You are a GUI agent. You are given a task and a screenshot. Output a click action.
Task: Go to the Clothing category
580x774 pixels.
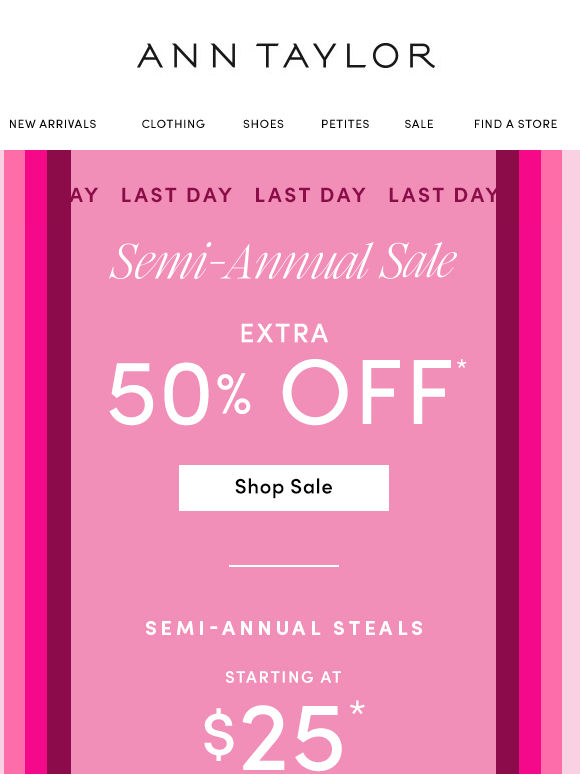(173, 124)
